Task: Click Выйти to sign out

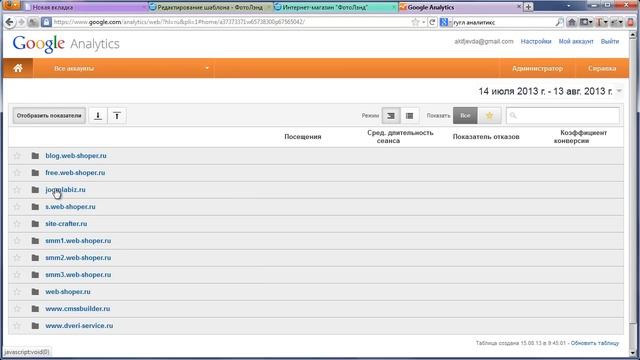Action: [x=610, y=41]
